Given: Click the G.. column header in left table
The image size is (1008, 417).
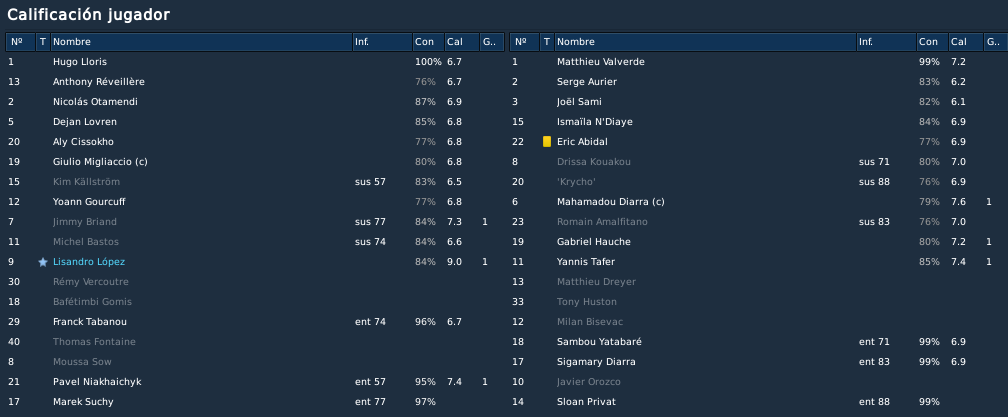Looking at the screenshot, I should point(492,42).
